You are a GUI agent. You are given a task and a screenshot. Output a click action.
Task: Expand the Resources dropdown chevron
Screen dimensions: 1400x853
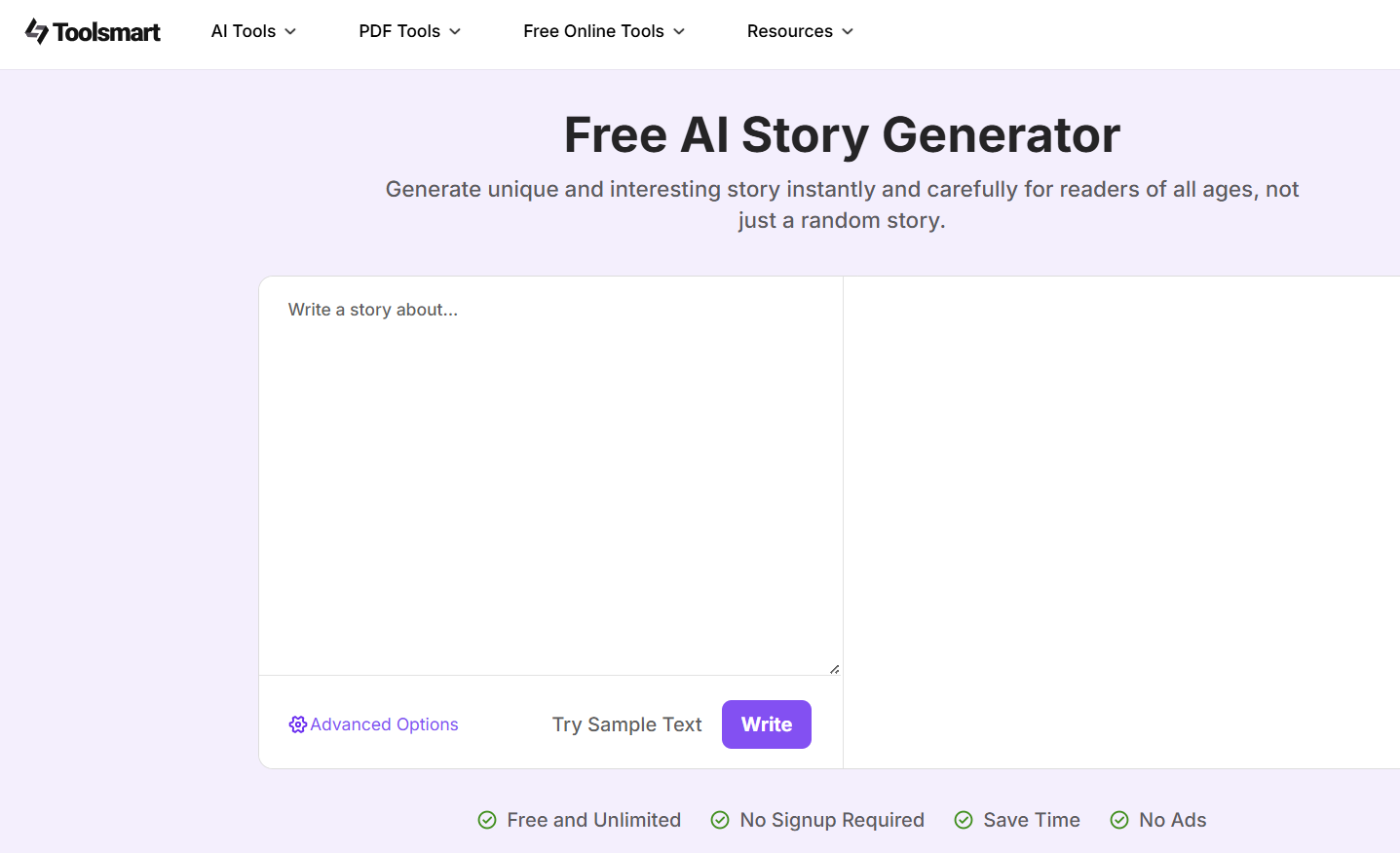[848, 31]
